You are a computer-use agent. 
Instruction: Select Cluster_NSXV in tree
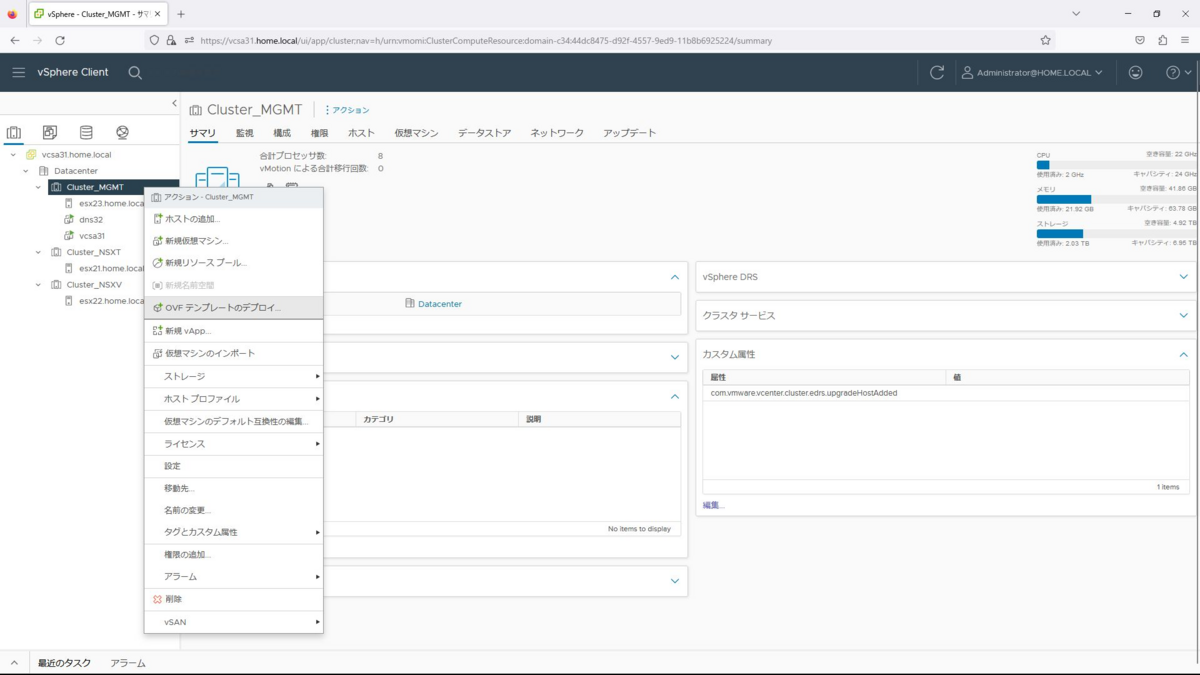pyautogui.click(x=94, y=284)
